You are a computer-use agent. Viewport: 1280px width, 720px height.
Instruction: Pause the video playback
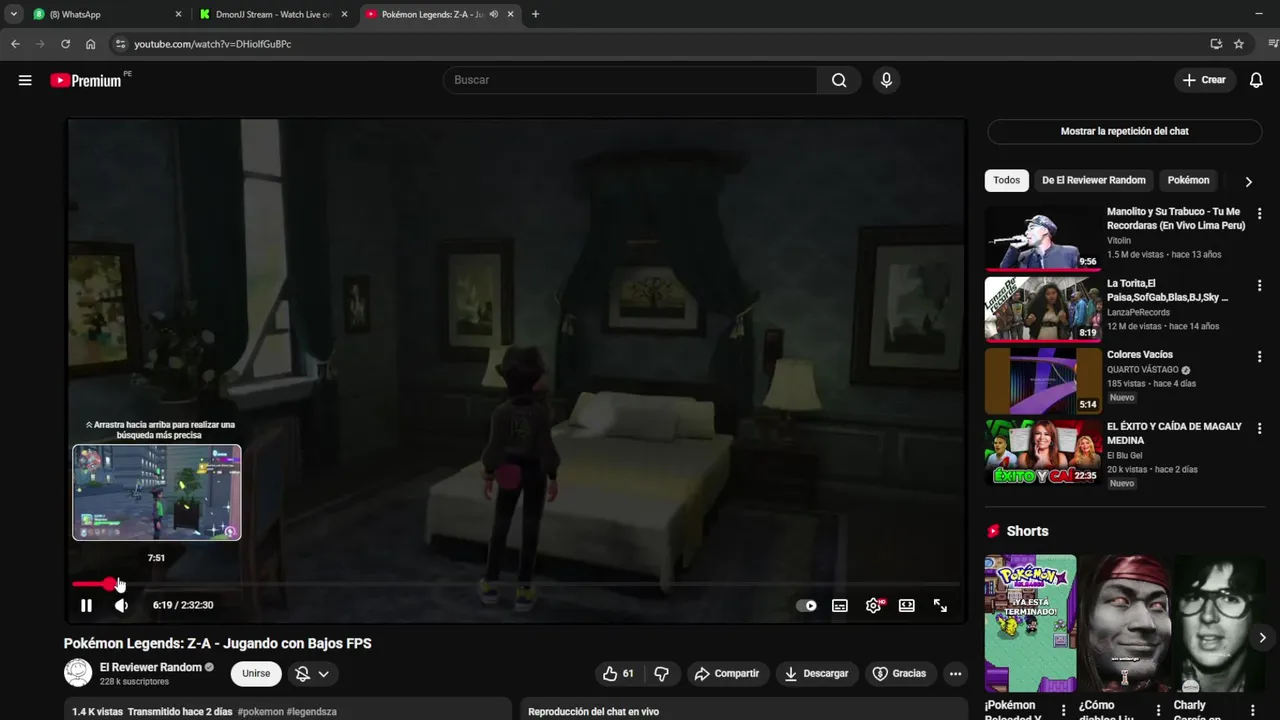click(x=86, y=605)
